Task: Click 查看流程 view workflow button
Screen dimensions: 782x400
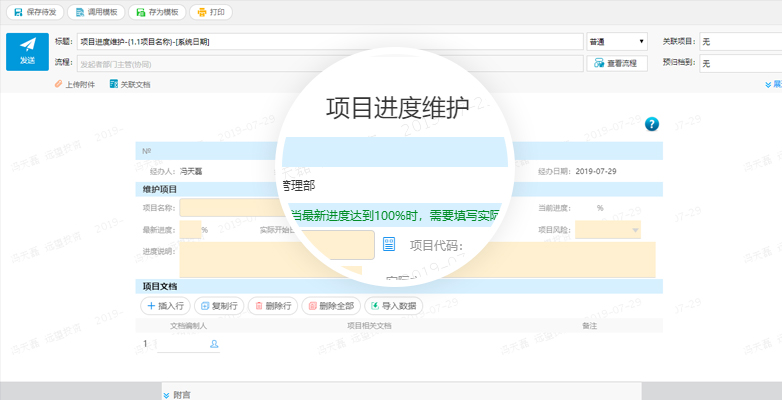Action: 615,63
